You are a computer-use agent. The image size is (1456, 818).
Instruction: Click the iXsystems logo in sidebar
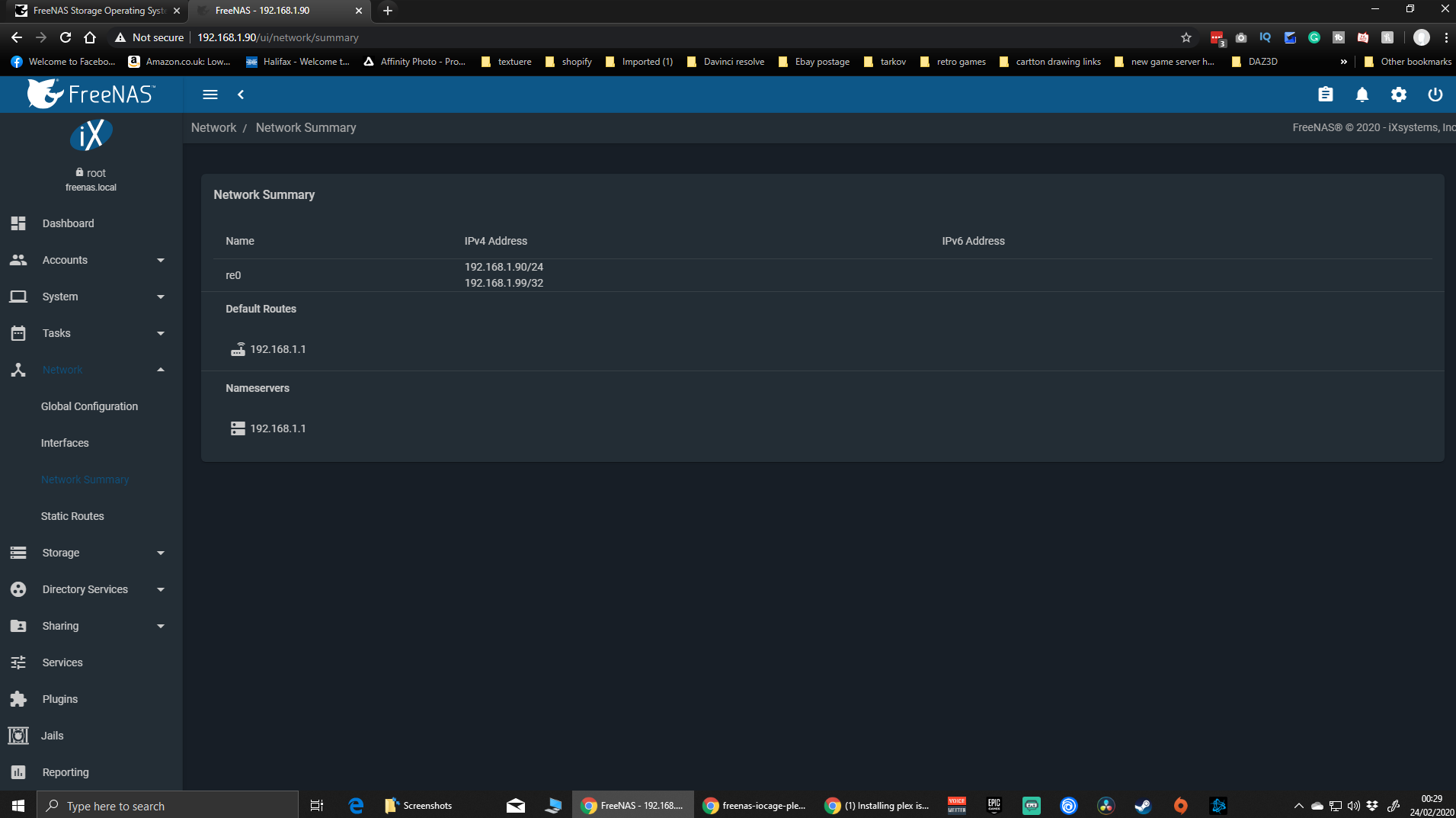pyautogui.click(x=91, y=136)
